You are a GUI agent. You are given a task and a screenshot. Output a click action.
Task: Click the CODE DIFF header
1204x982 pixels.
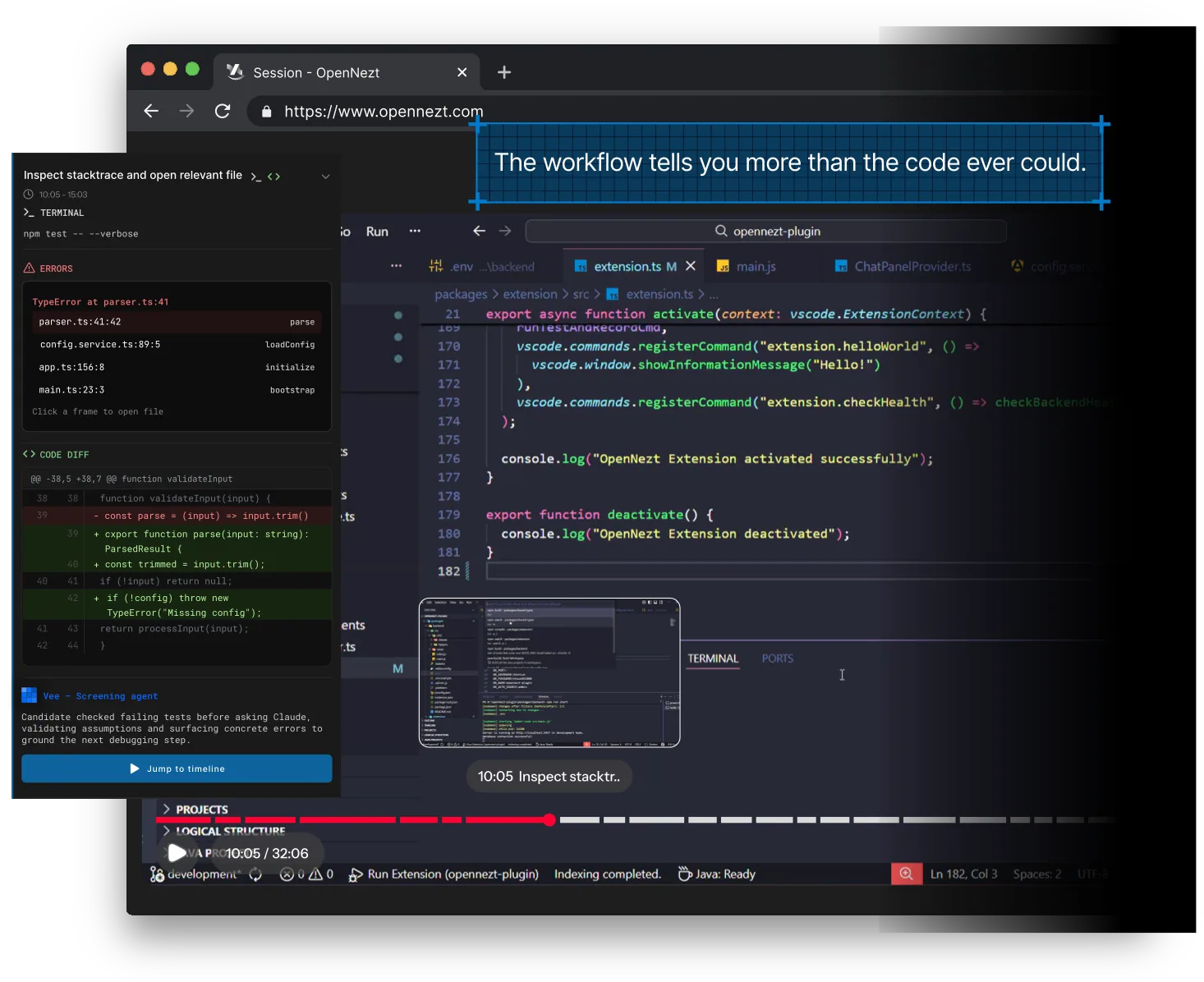56,454
